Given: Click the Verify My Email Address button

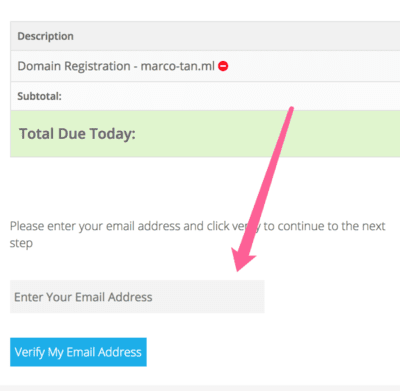Looking at the screenshot, I should pos(78,352).
